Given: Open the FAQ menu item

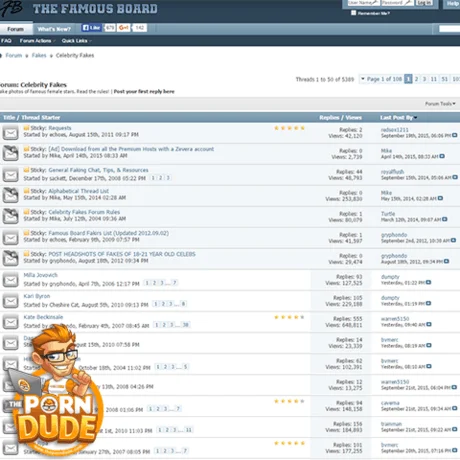Looking at the screenshot, I should (x=6, y=41).
